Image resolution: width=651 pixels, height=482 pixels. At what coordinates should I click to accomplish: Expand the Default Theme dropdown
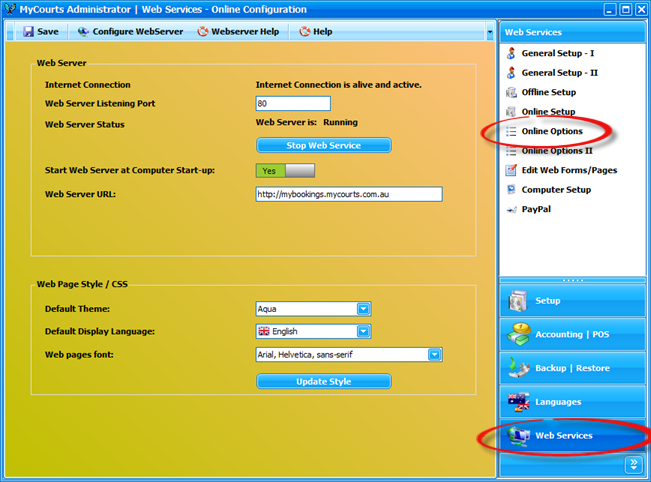click(x=364, y=309)
